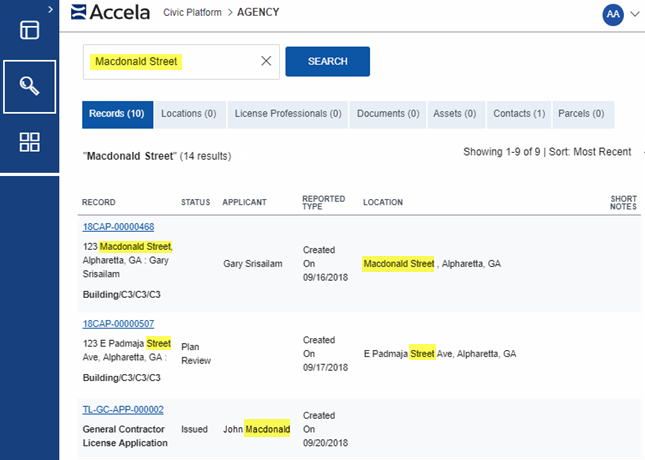Switch to the Locations (0) tab
645x460 pixels.
(188, 114)
